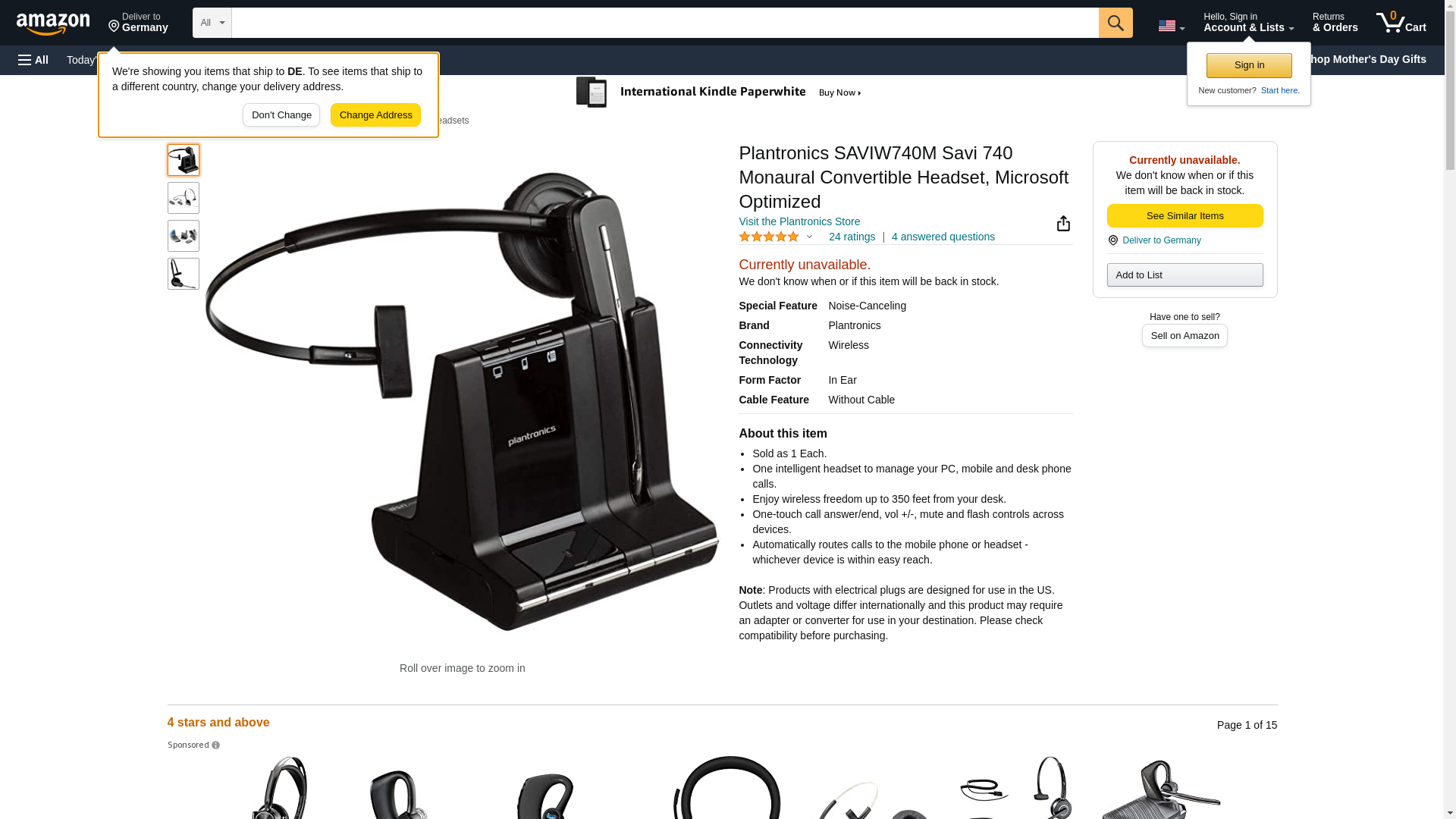This screenshot has width=1456, height=819.
Task: Select the fourth product thumbnail image
Action: pyautogui.click(x=184, y=274)
